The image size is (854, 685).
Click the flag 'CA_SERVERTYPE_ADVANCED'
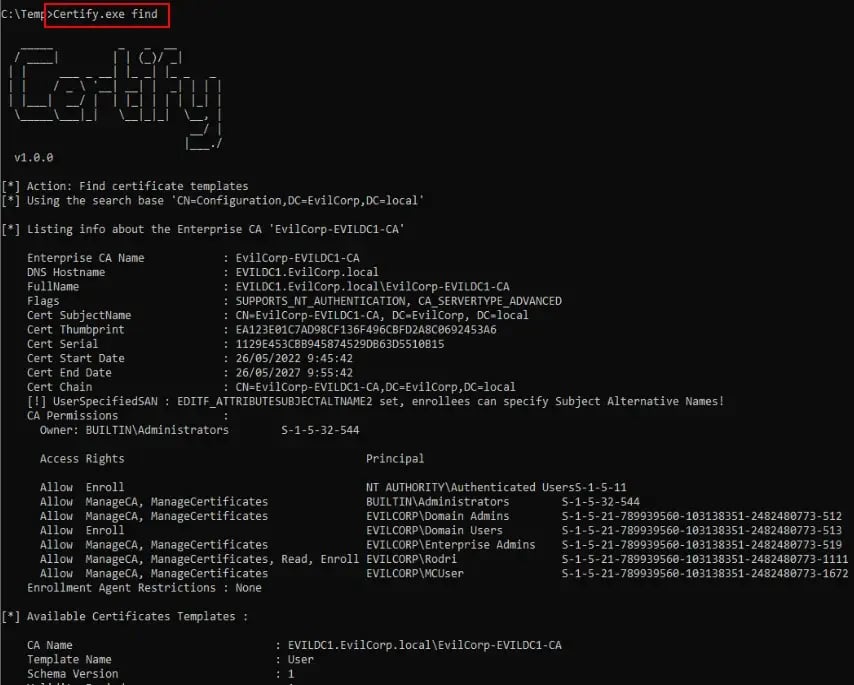(490, 301)
